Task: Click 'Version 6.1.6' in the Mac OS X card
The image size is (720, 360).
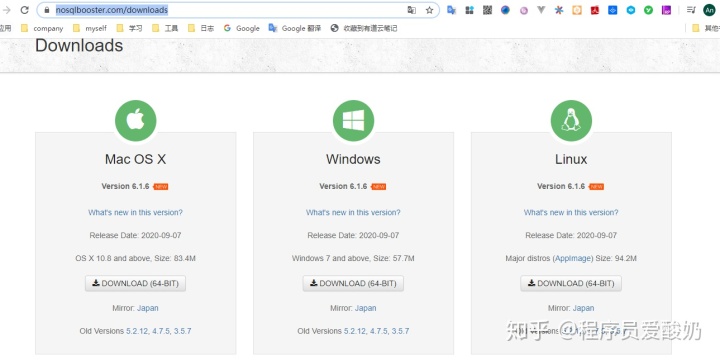Action: 126,186
